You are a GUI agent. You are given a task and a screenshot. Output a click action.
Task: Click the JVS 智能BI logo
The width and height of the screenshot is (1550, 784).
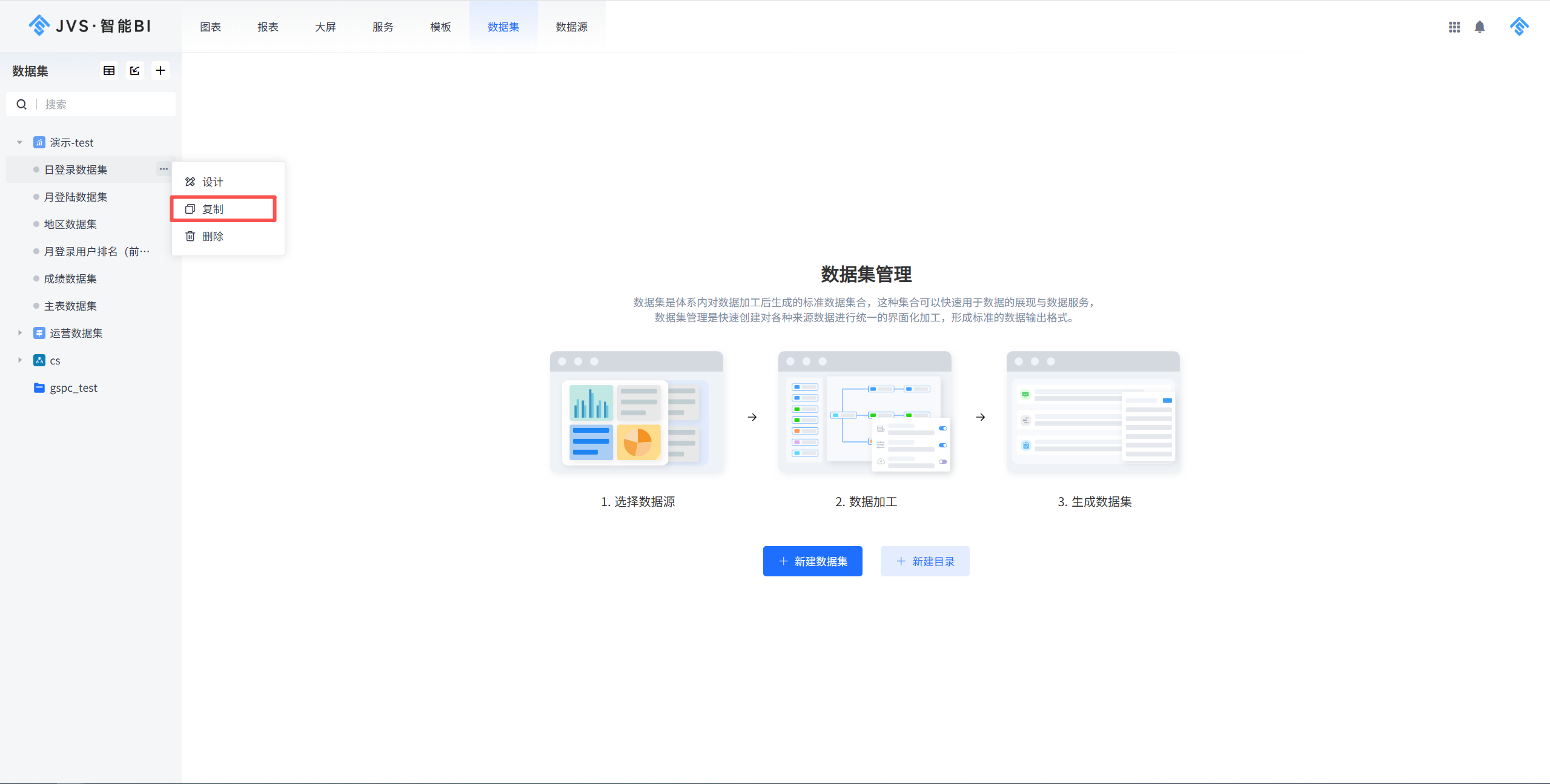coord(90,25)
